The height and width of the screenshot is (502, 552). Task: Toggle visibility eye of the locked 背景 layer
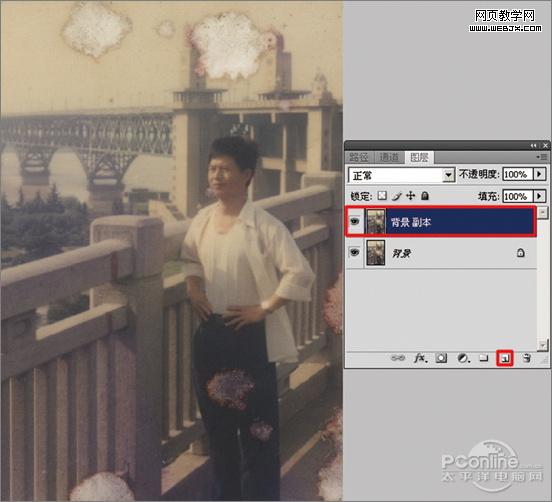pos(355,252)
